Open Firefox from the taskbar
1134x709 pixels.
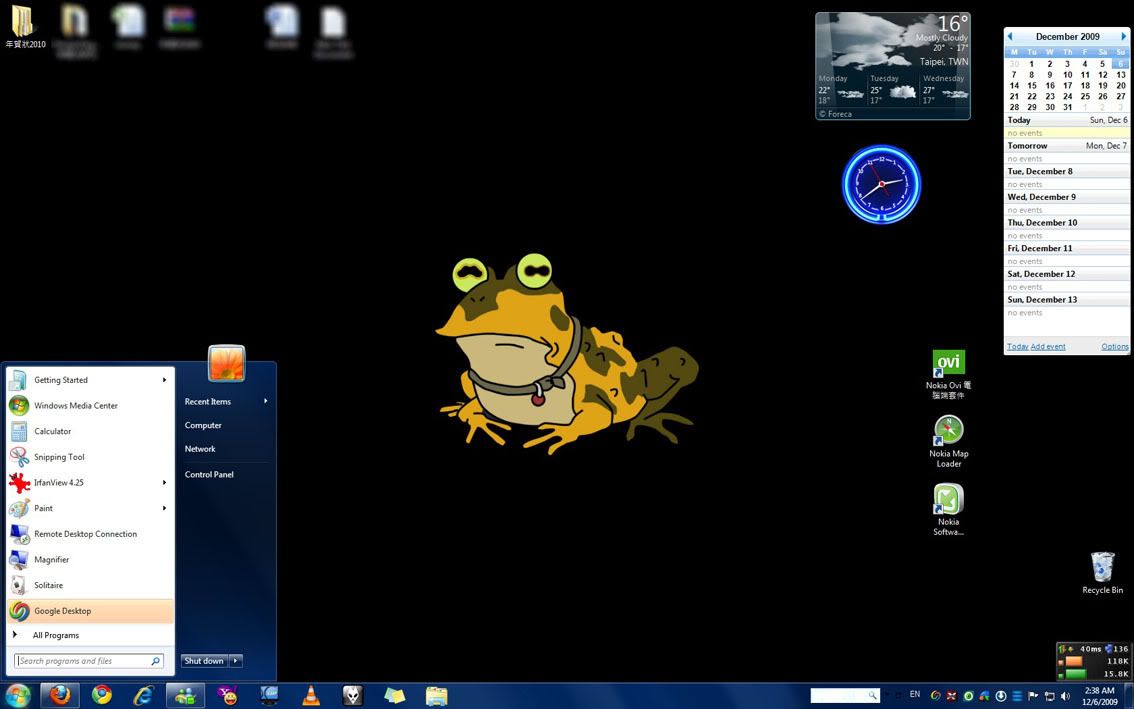(60, 695)
